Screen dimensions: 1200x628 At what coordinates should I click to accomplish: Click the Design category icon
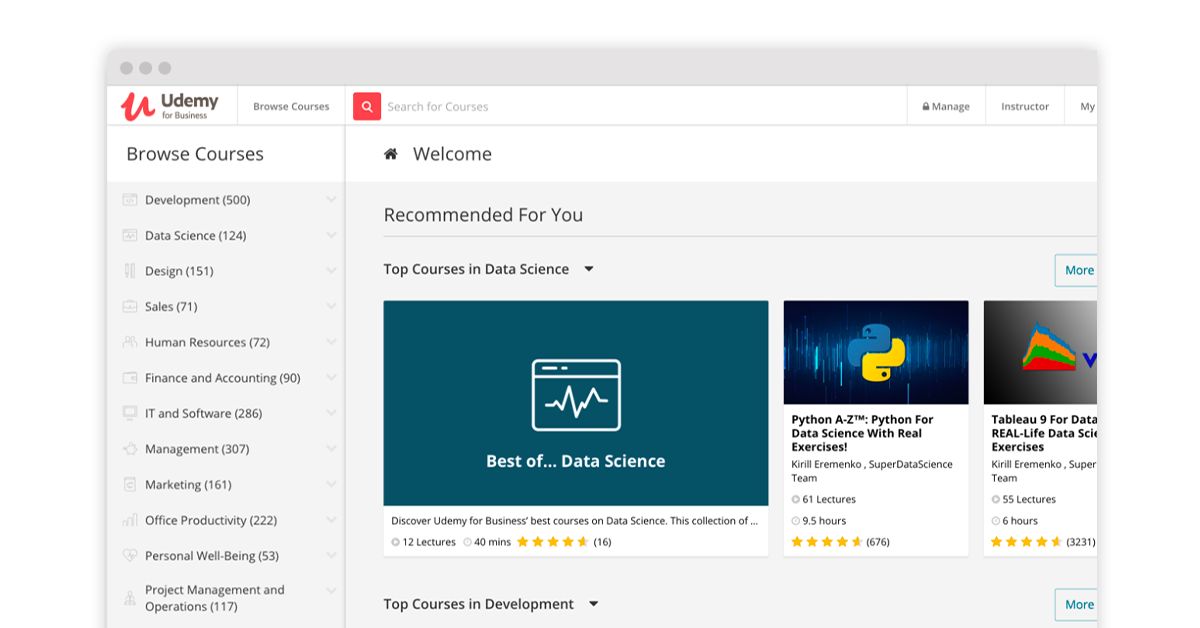[x=130, y=271]
